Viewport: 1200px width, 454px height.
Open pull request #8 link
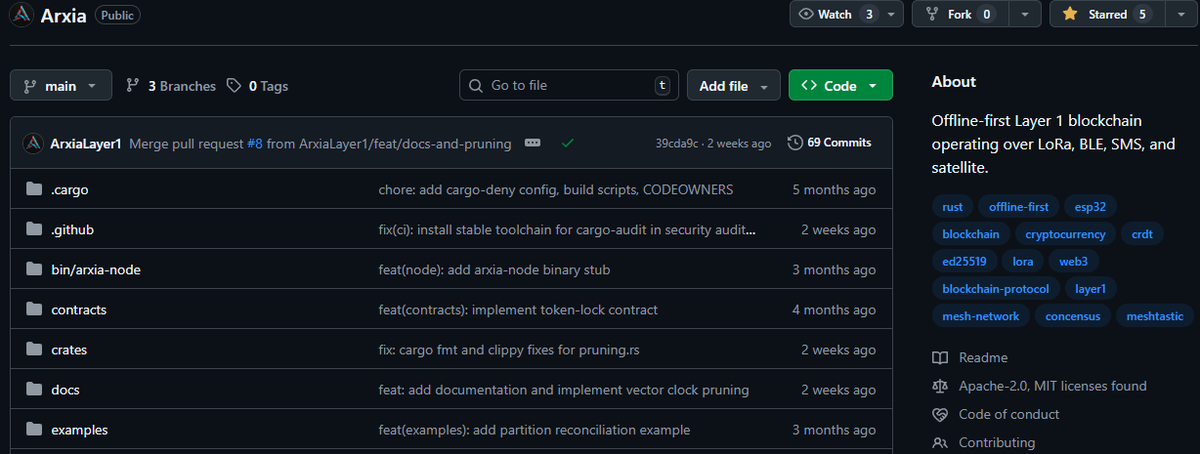[254, 144]
